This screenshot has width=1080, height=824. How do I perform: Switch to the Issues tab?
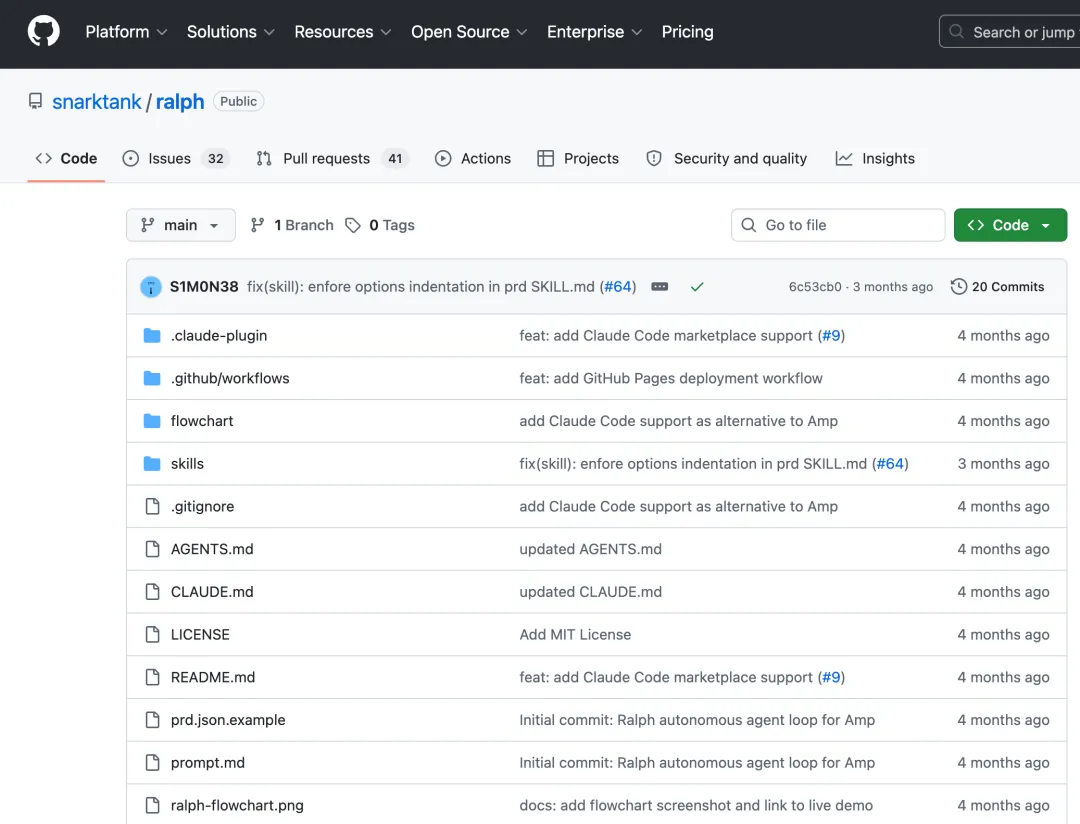click(x=176, y=158)
